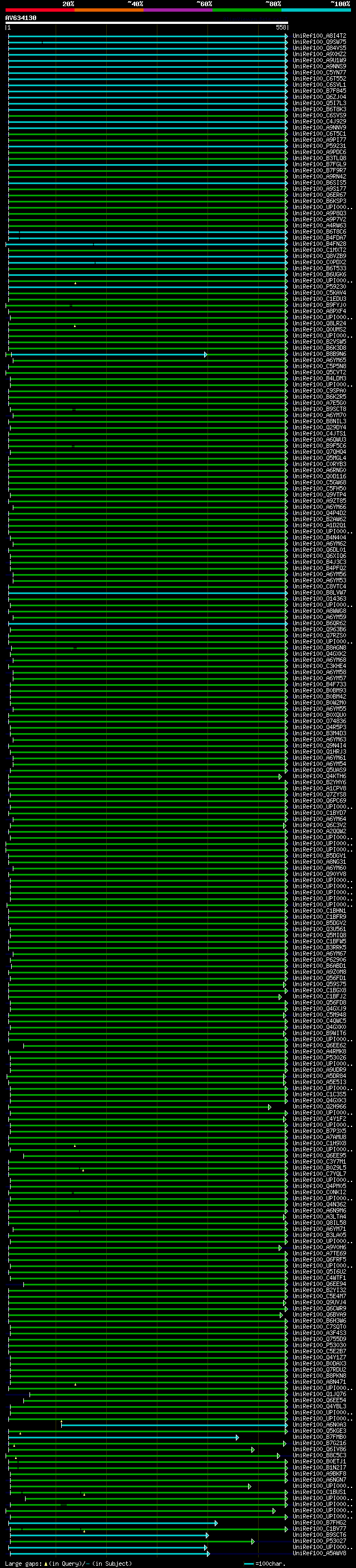Click the orange ~40% legend segment

109,10
